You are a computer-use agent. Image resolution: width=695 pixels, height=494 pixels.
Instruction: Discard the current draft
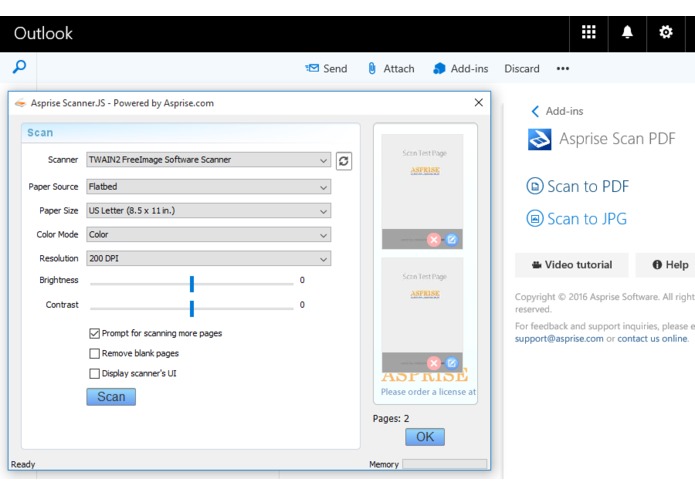[x=522, y=69]
